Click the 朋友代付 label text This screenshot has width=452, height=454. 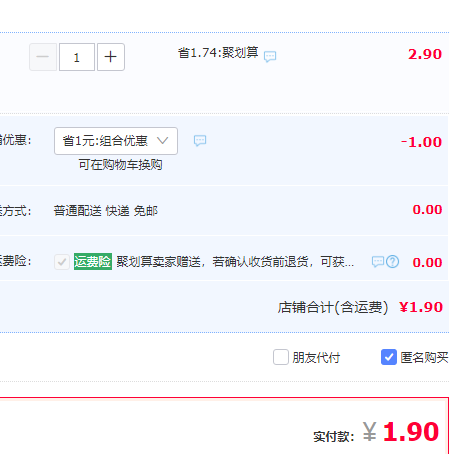coord(316,358)
